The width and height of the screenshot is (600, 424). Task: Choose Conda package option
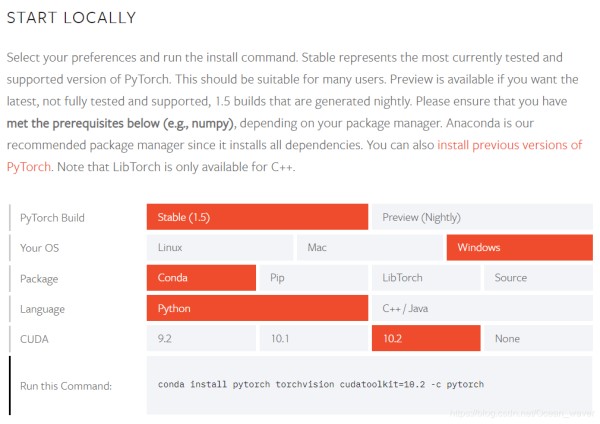click(201, 277)
